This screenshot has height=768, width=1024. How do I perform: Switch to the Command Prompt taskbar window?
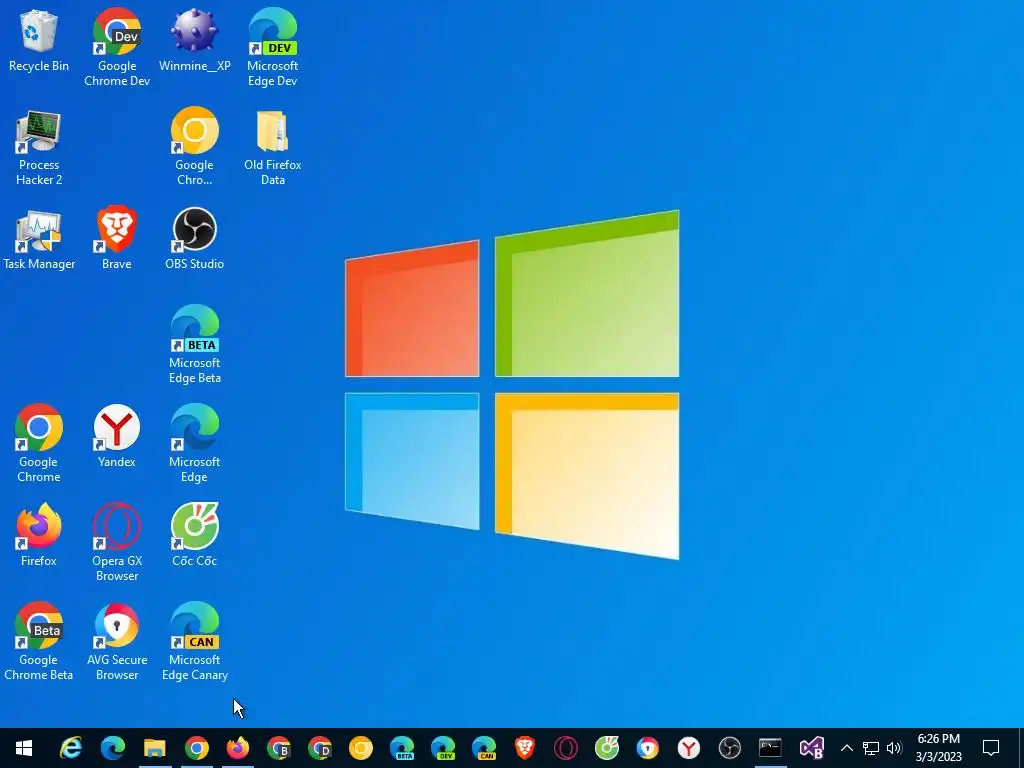click(771, 748)
